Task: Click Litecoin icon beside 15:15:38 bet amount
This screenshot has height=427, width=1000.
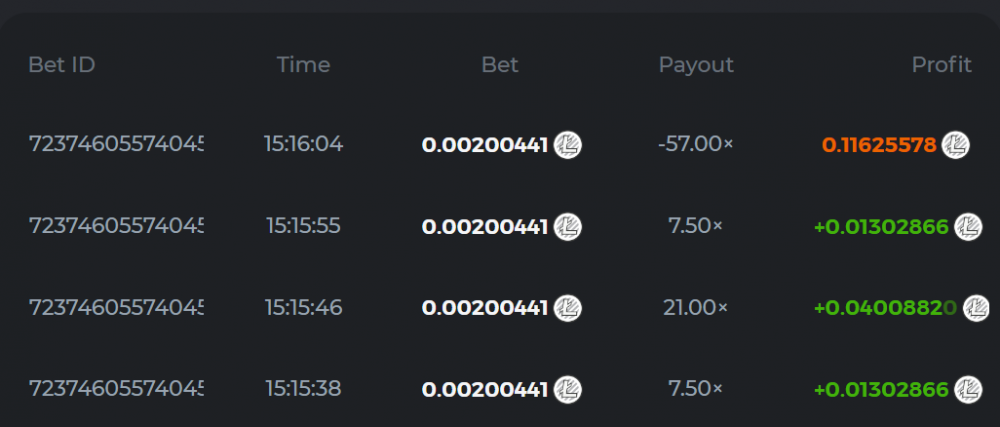Action: tap(568, 389)
